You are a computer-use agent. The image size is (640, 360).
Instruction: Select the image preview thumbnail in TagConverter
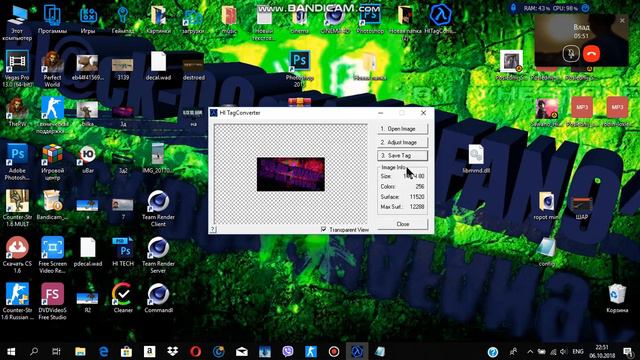tap(291, 174)
